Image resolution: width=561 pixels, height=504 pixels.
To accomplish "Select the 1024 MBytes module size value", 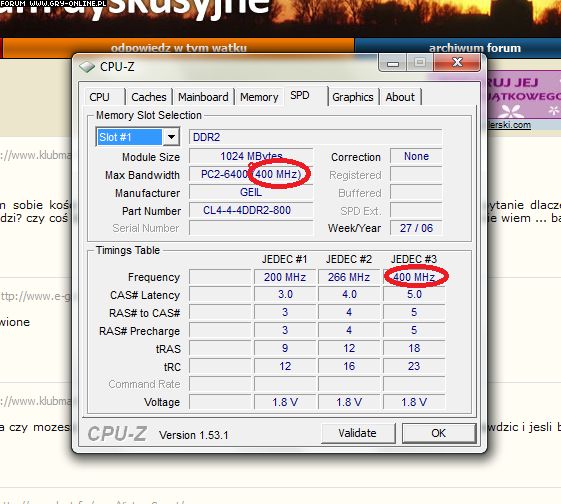I will [x=251, y=156].
